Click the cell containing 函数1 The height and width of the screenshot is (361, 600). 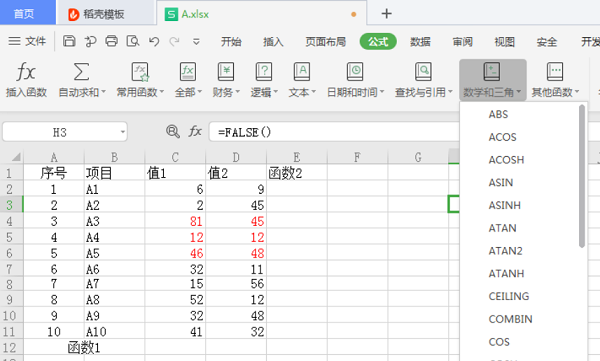(84, 348)
